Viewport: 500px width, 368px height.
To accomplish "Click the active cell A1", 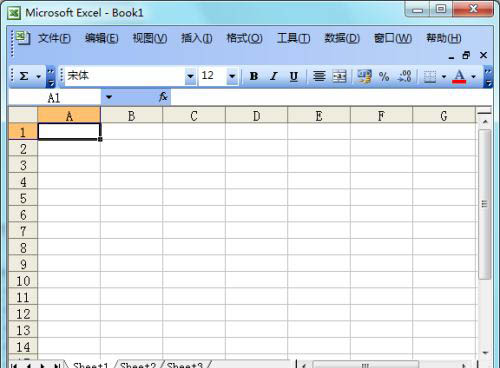I will (69, 131).
